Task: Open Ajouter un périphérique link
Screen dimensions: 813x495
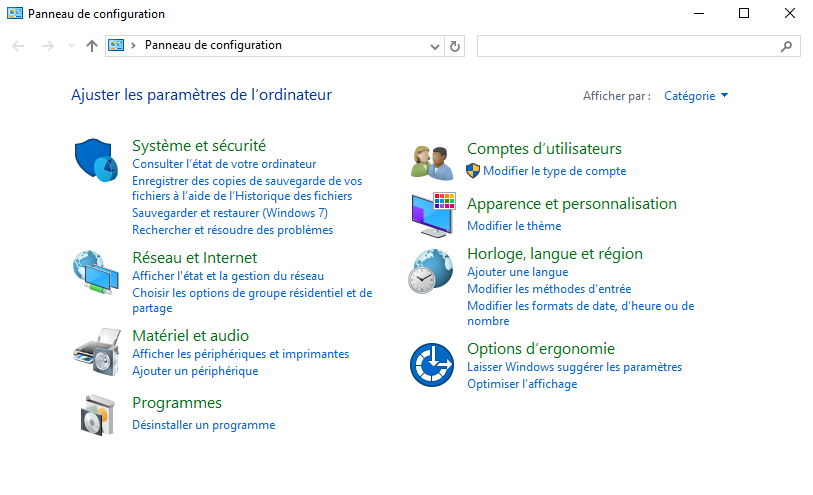Action: click(x=195, y=371)
